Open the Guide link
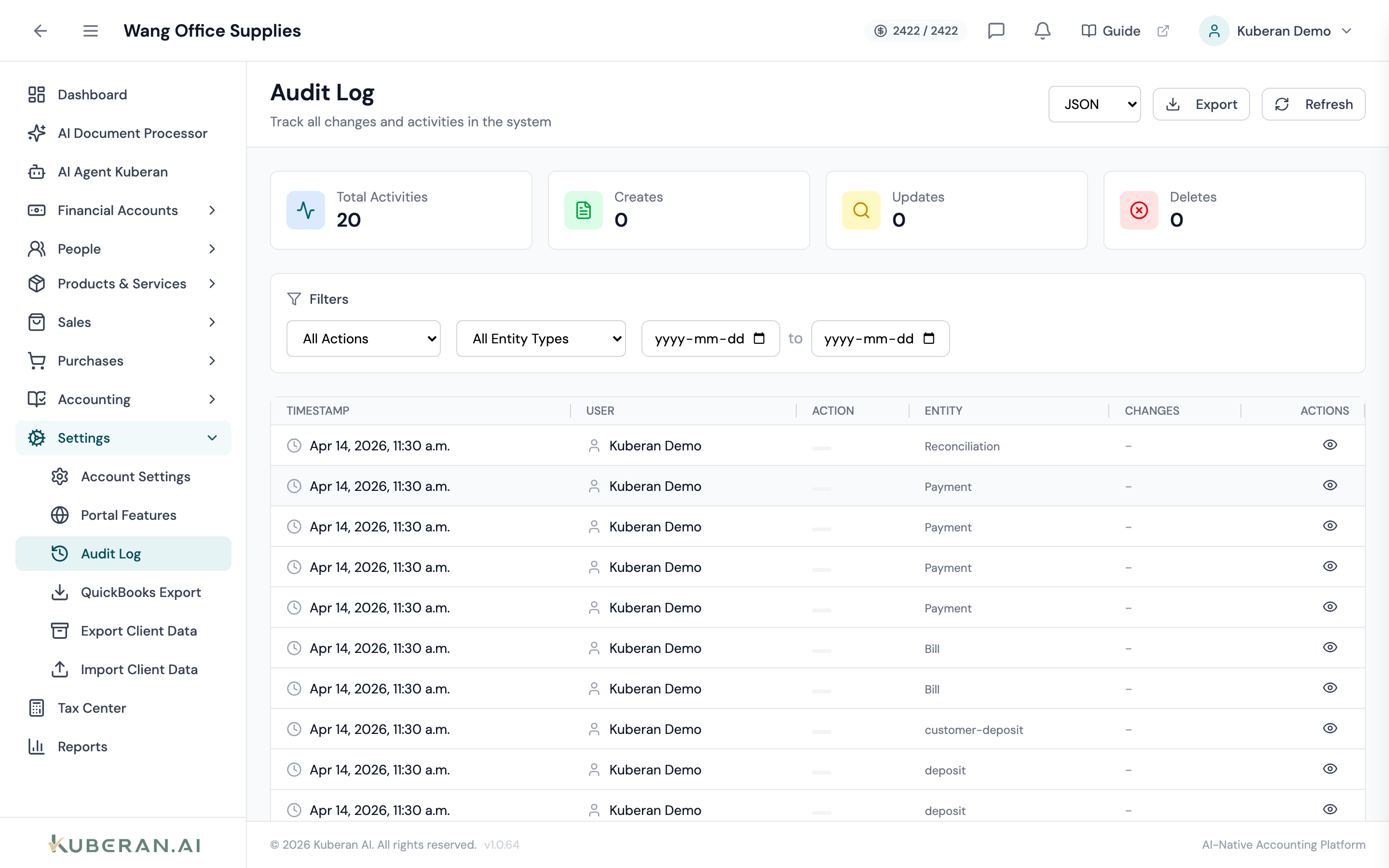 (1111, 31)
